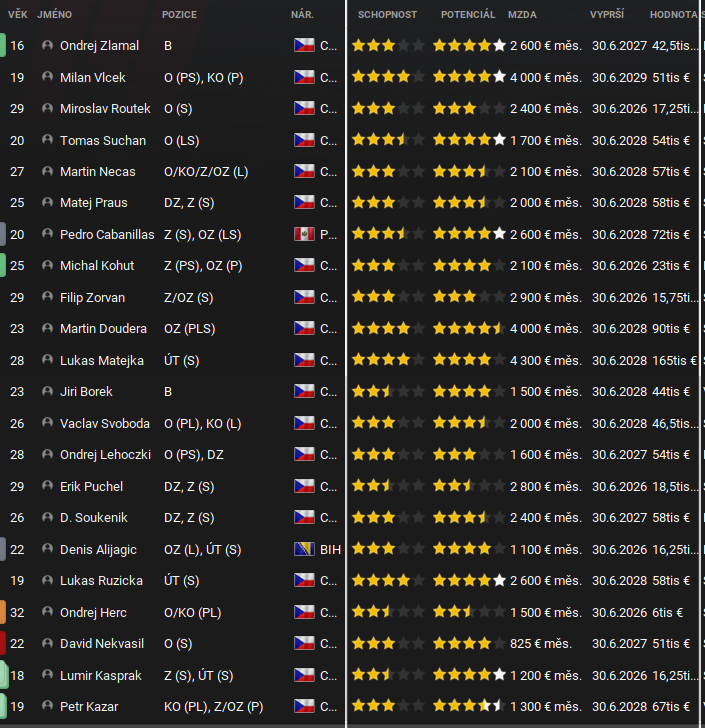Viewport: 705px width, 728px height.
Task: Sort by the NÁR. column header
Action: click(302, 14)
